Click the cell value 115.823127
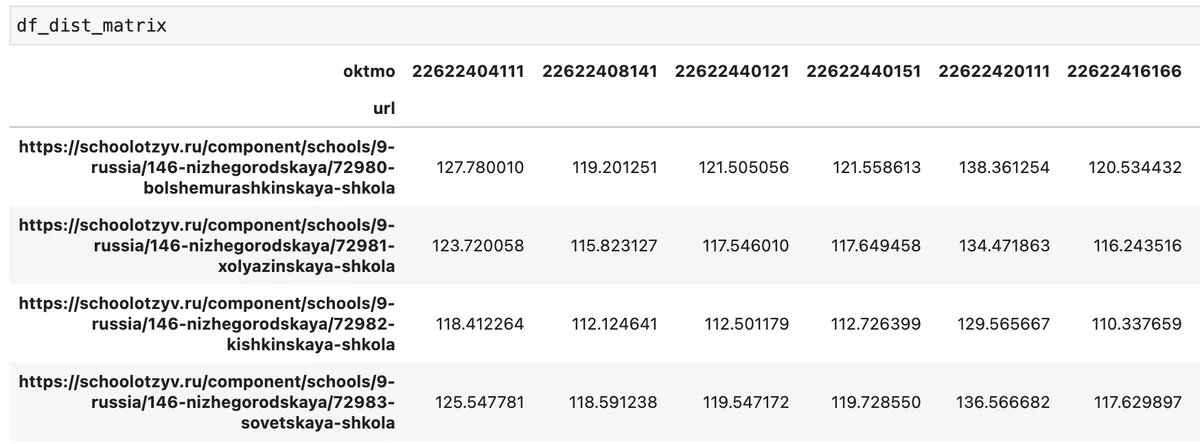The height and width of the screenshot is (444, 1200). [x=614, y=245]
